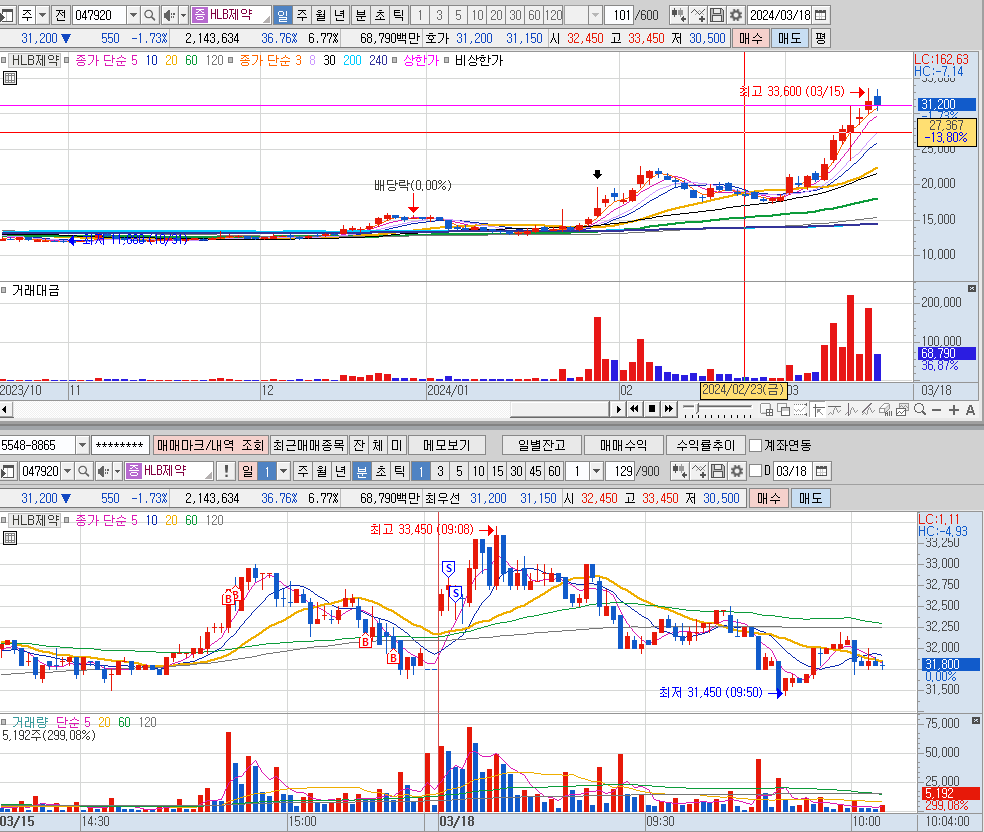Toggle 거래대금 indicator marker
This screenshot has height=832, width=984.
4,291
